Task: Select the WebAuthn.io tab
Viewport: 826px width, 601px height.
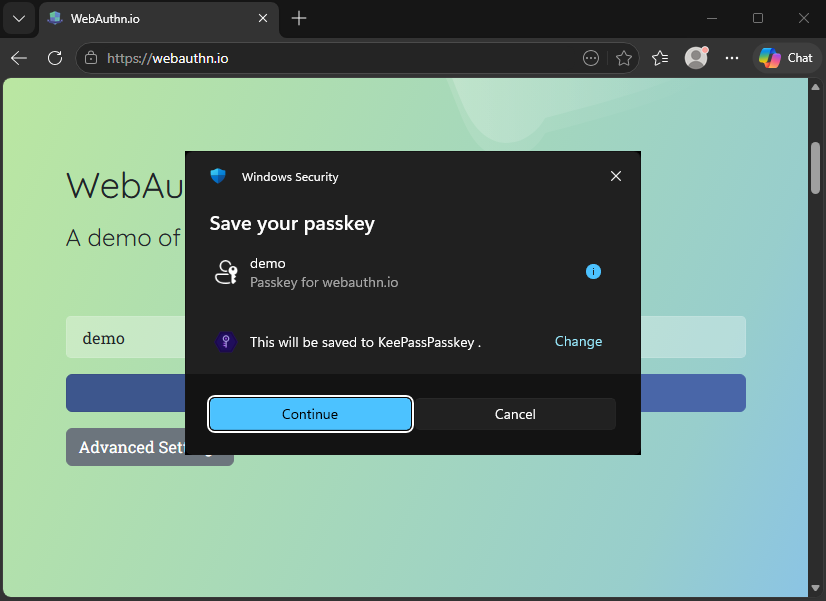Action: [x=157, y=19]
